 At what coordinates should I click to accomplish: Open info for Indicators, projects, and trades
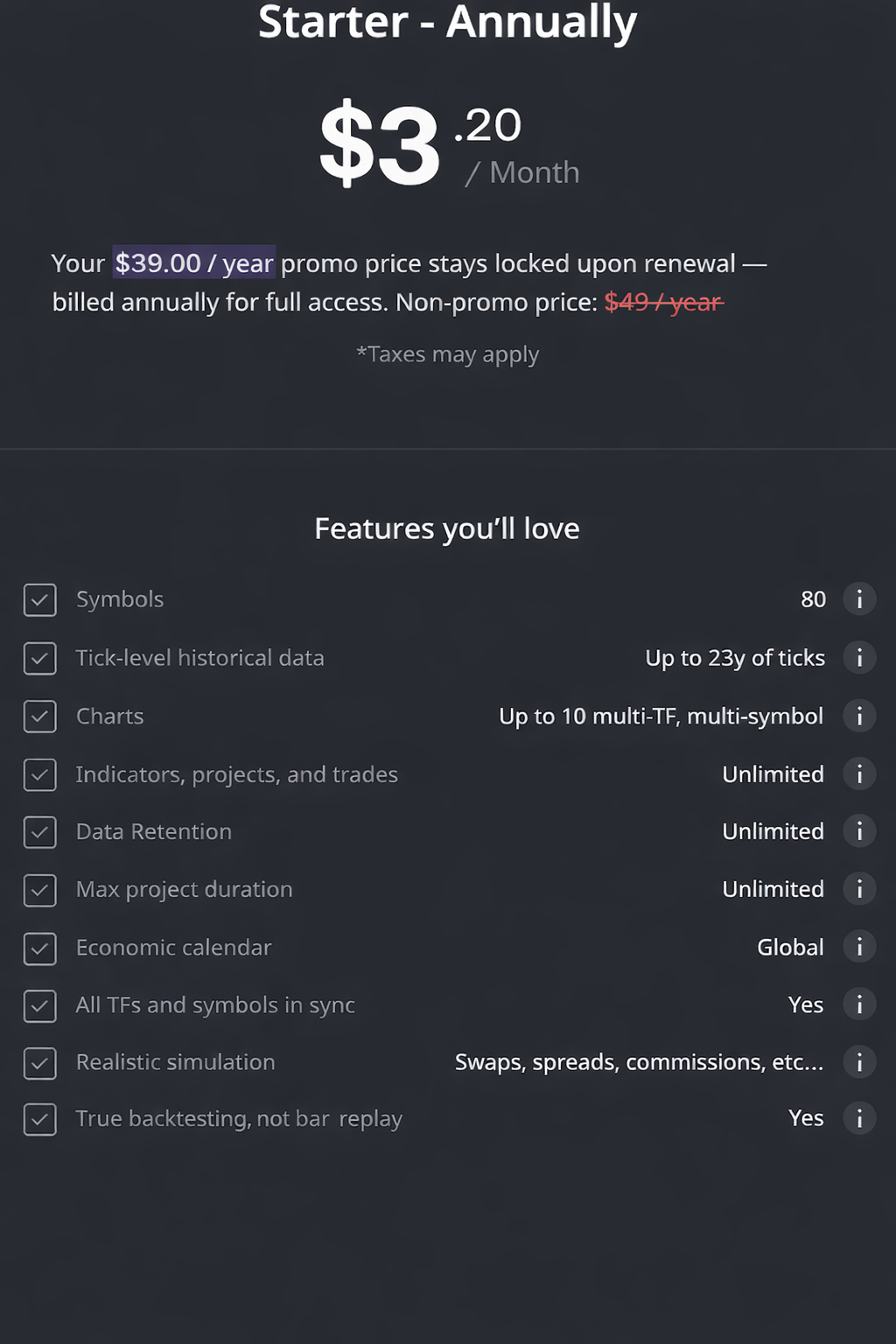(860, 774)
